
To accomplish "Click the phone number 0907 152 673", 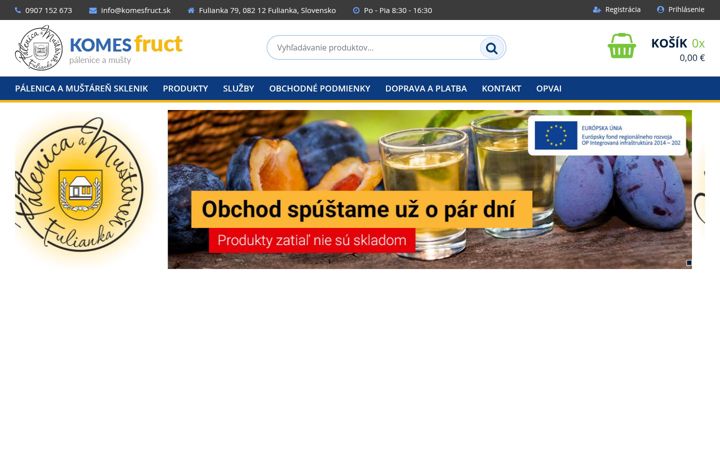I will [x=49, y=10].
